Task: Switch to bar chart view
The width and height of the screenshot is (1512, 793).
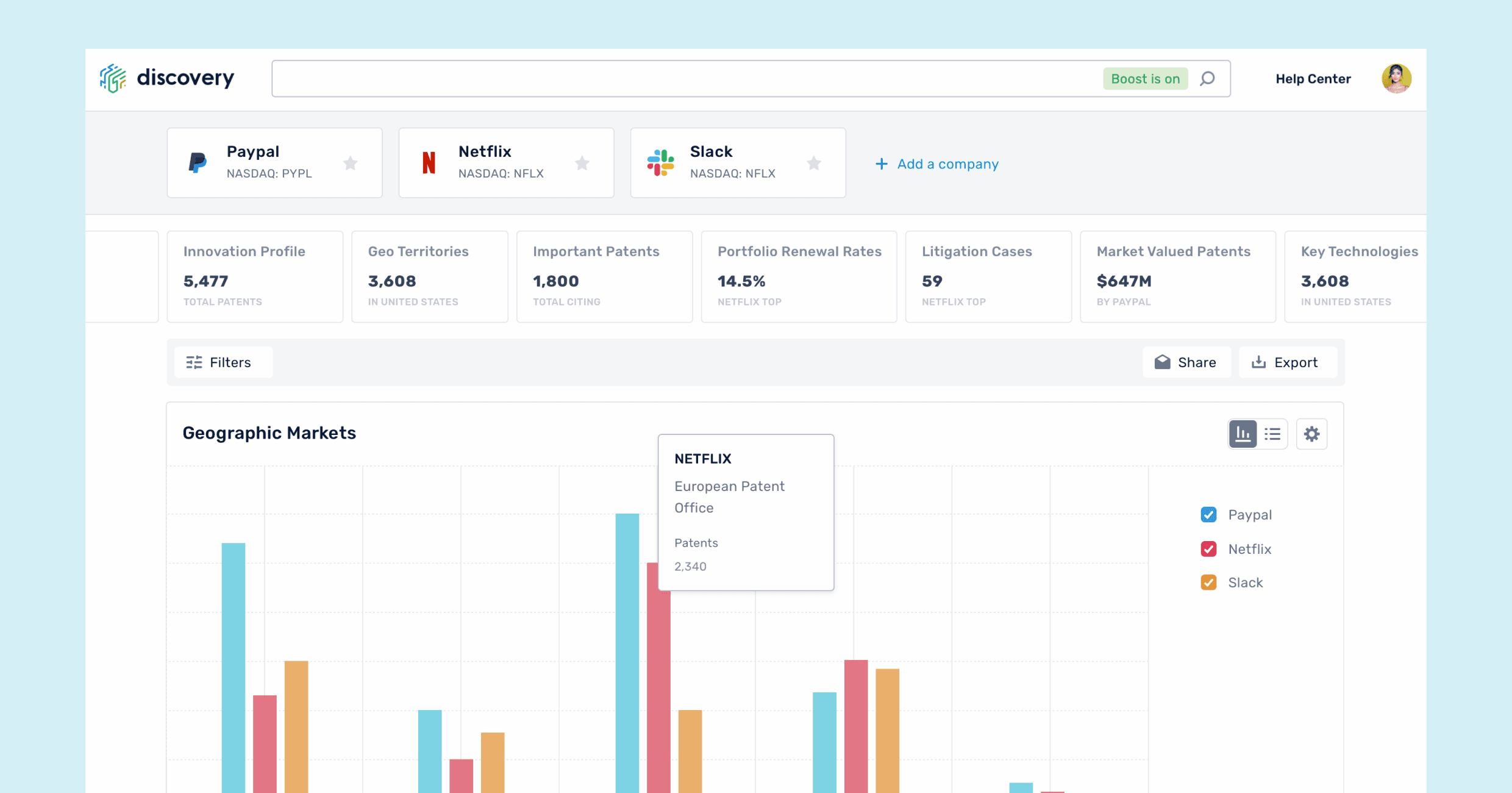Action: (1243, 434)
